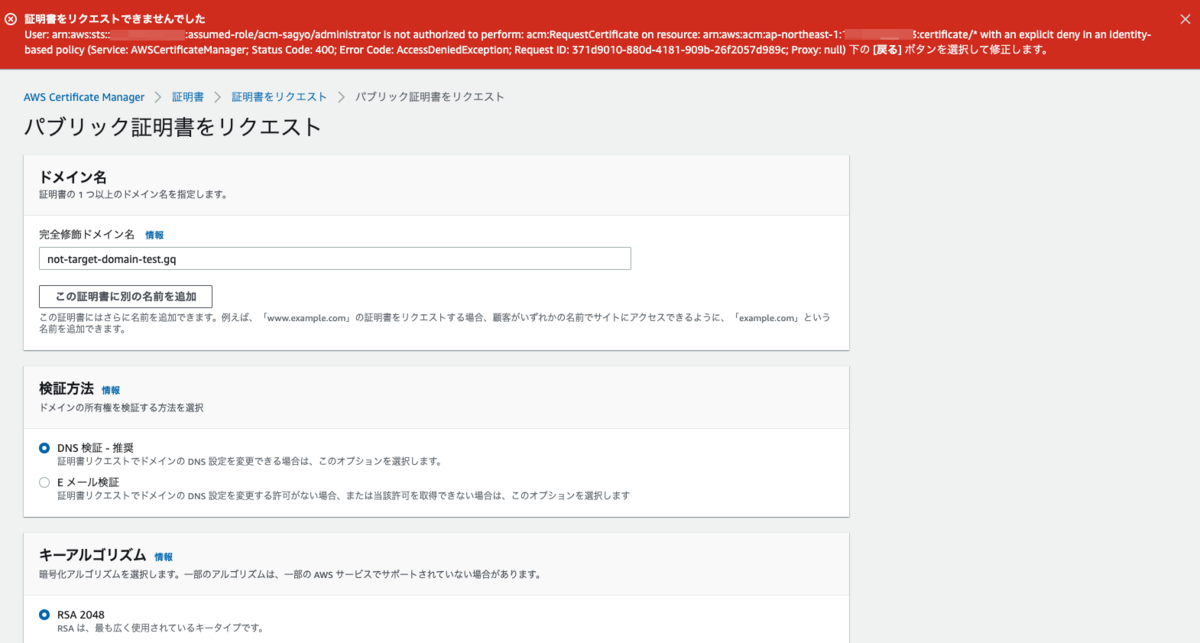Image resolution: width=1200 pixels, height=643 pixels.
Task: Select RSA 2048 radio button
Action: 44,614
